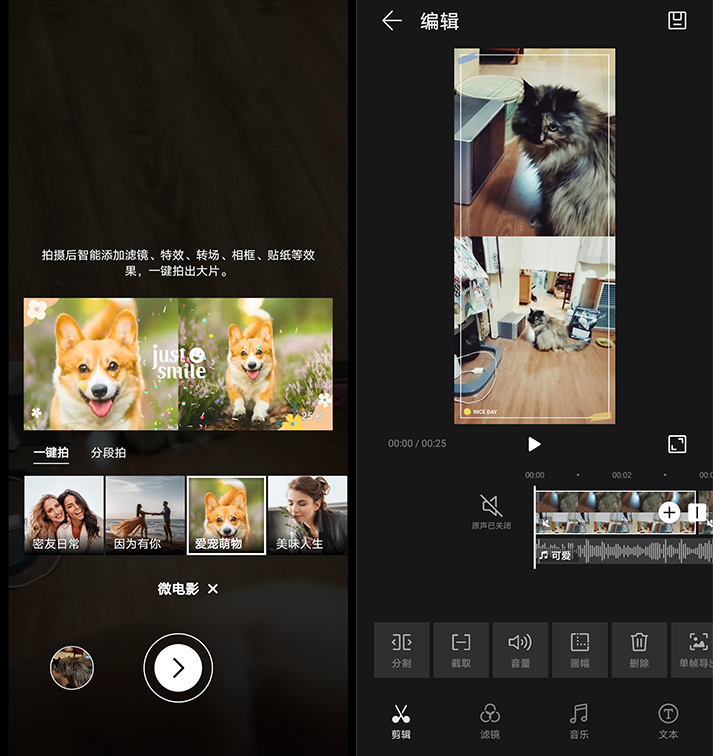Tap the back arrow in the editor

point(391,21)
